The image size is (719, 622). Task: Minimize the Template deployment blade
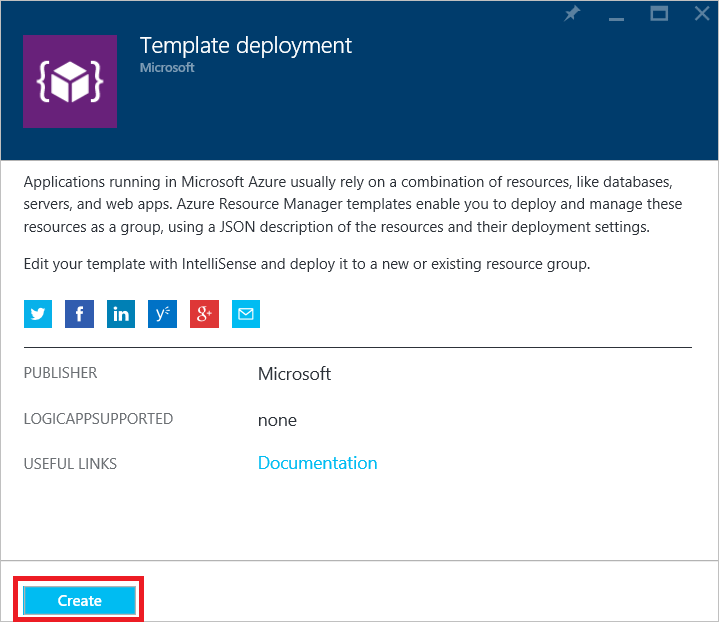point(616,18)
